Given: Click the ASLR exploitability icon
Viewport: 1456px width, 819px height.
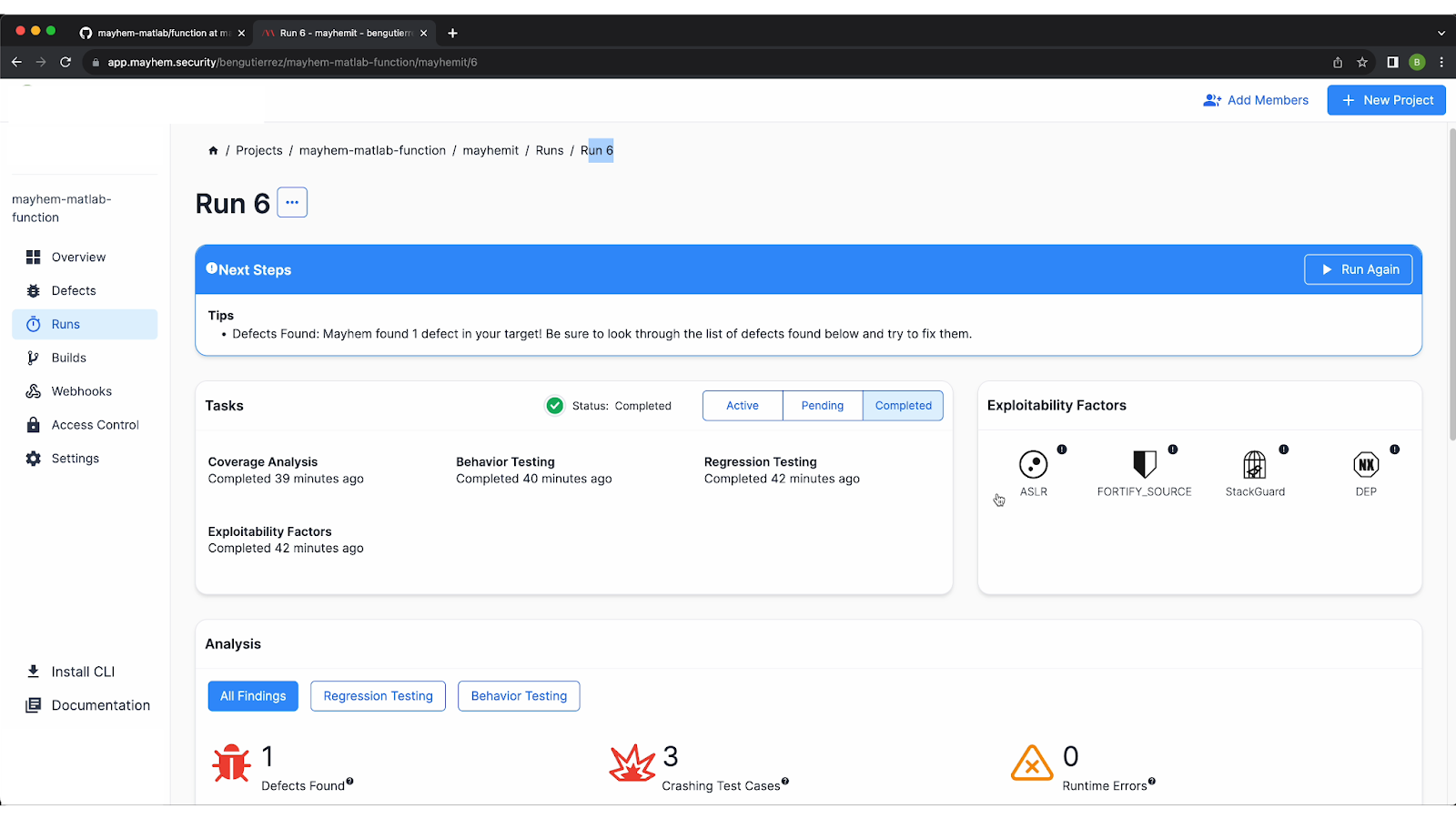Looking at the screenshot, I should pyautogui.click(x=1034, y=465).
